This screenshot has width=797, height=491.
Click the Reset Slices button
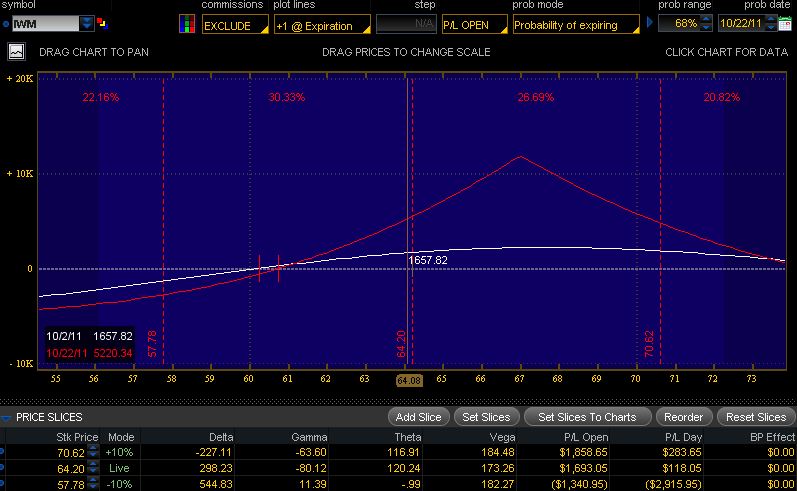point(756,417)
